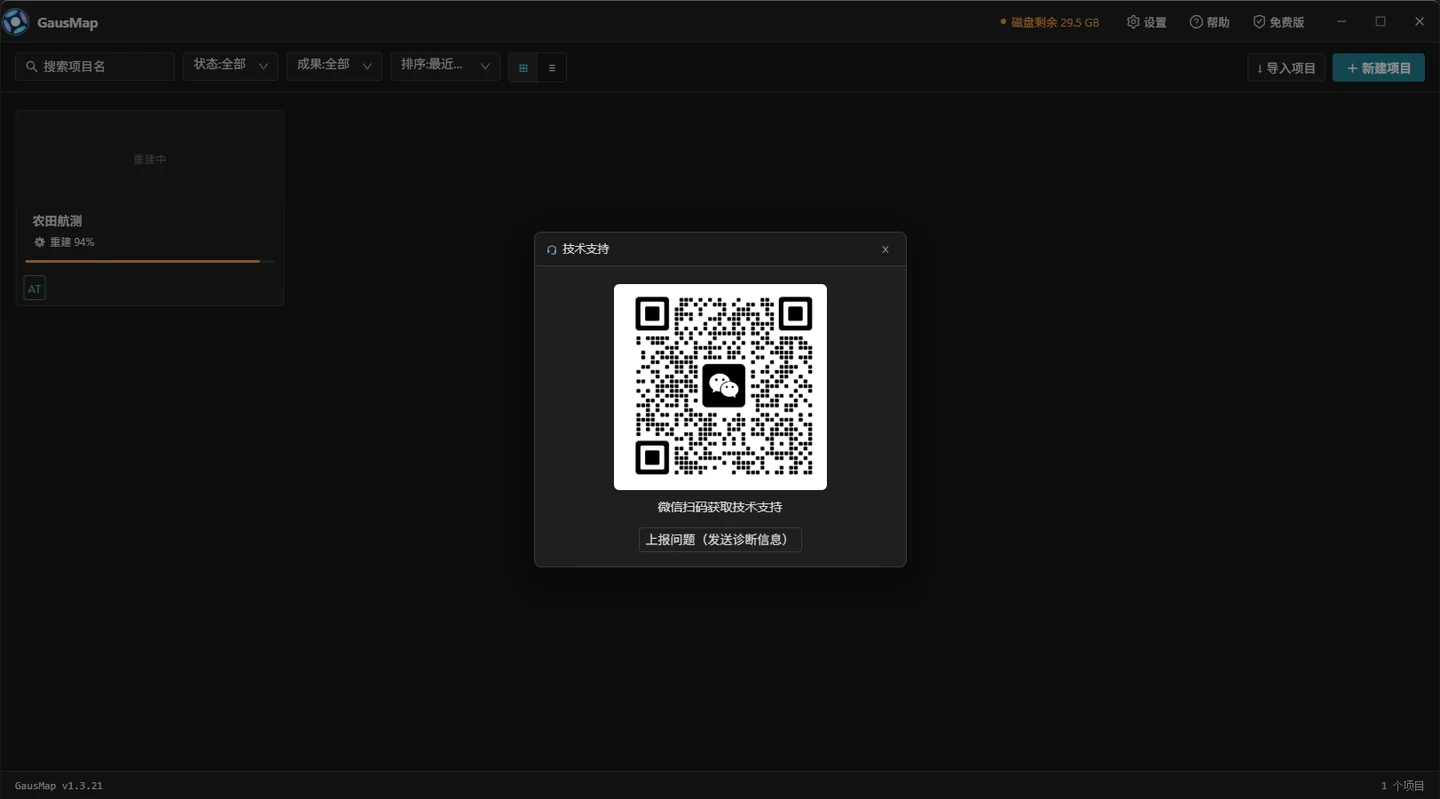Click 上报问题（发送诊断信息）button
This screenshot has width=1440, height=799.
(x=720, y=540)
